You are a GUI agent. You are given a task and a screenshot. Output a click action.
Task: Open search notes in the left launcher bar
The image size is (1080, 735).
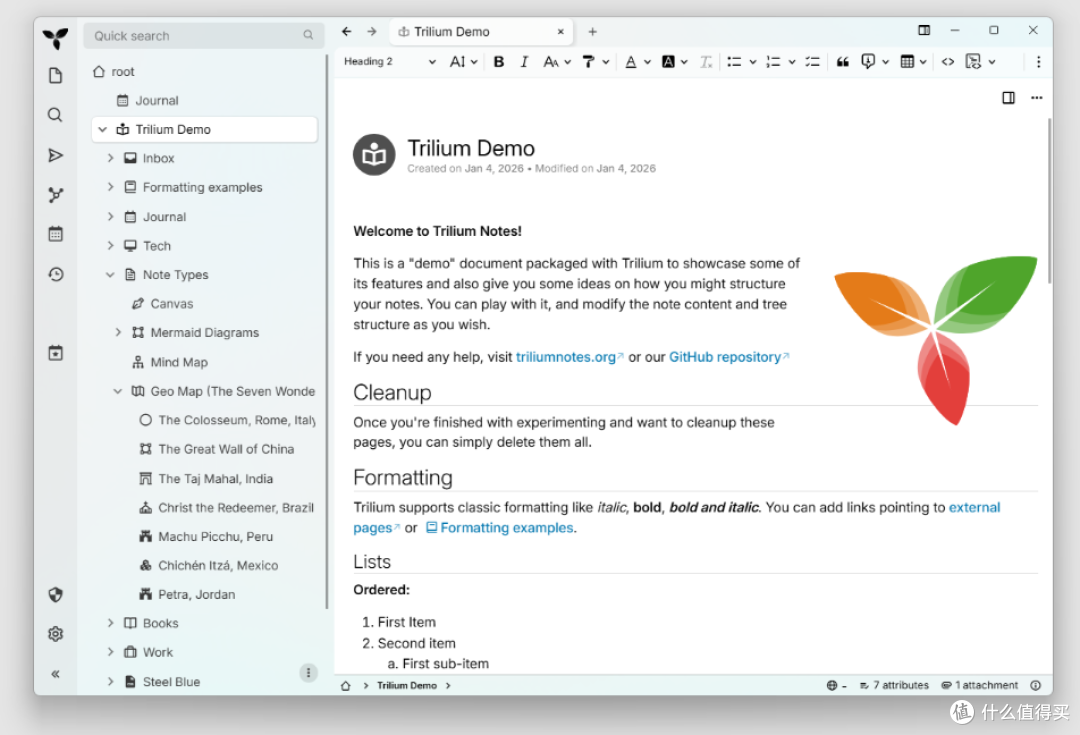point(55,115)
